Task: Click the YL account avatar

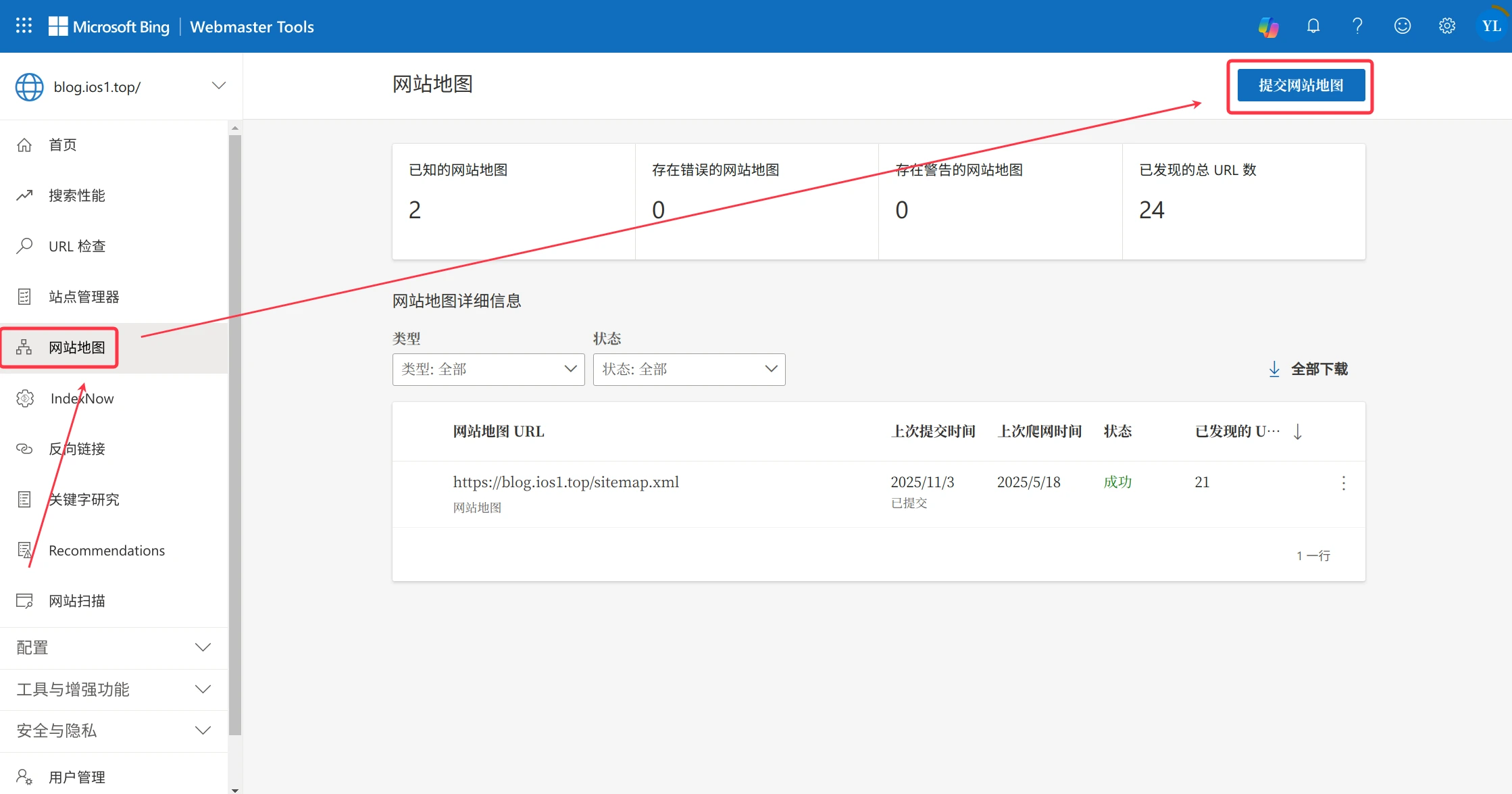Action: (x=1491, y=26)
